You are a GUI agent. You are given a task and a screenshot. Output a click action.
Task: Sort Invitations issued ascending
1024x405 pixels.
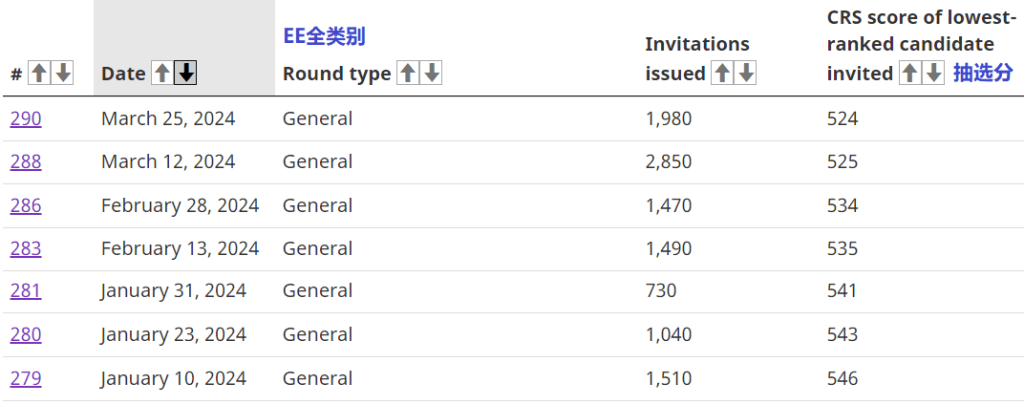[x=722, y=73]
